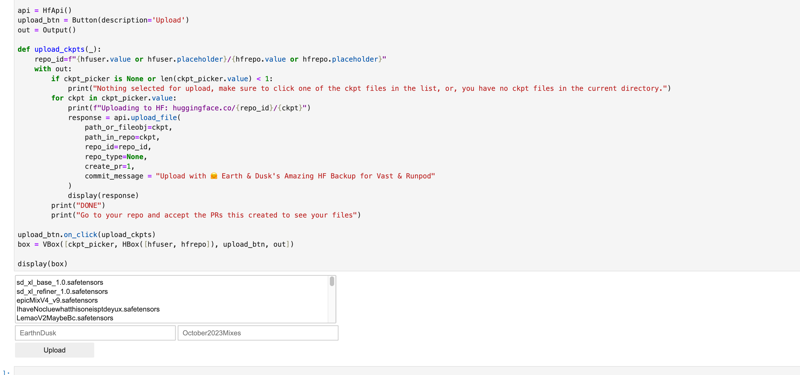Click the 'display(response)' code line

(x=104, y=195)
